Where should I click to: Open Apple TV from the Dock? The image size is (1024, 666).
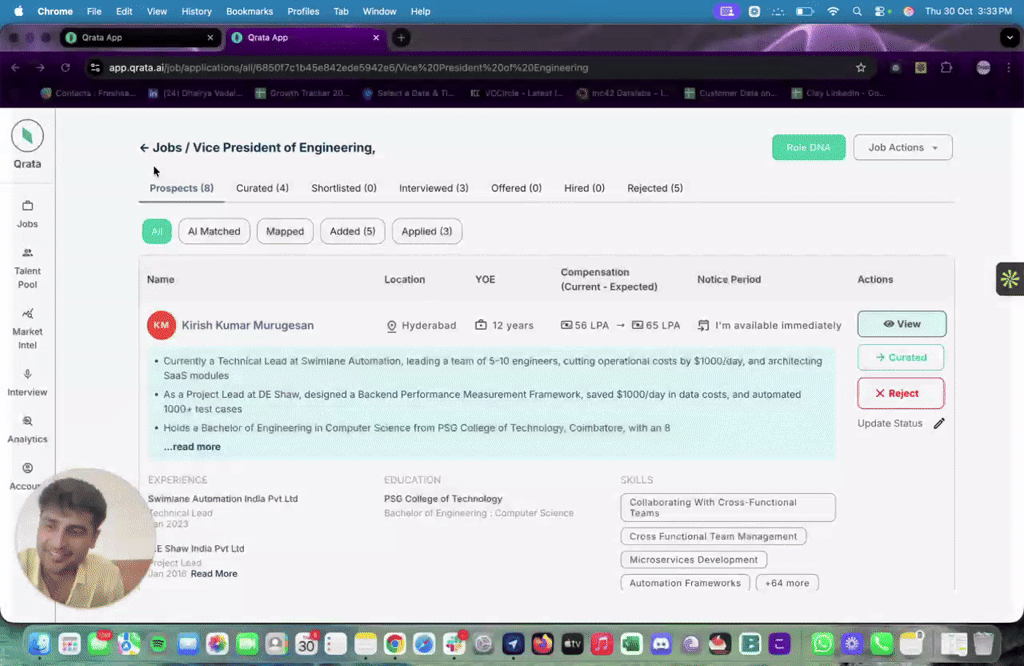point(572,644)
